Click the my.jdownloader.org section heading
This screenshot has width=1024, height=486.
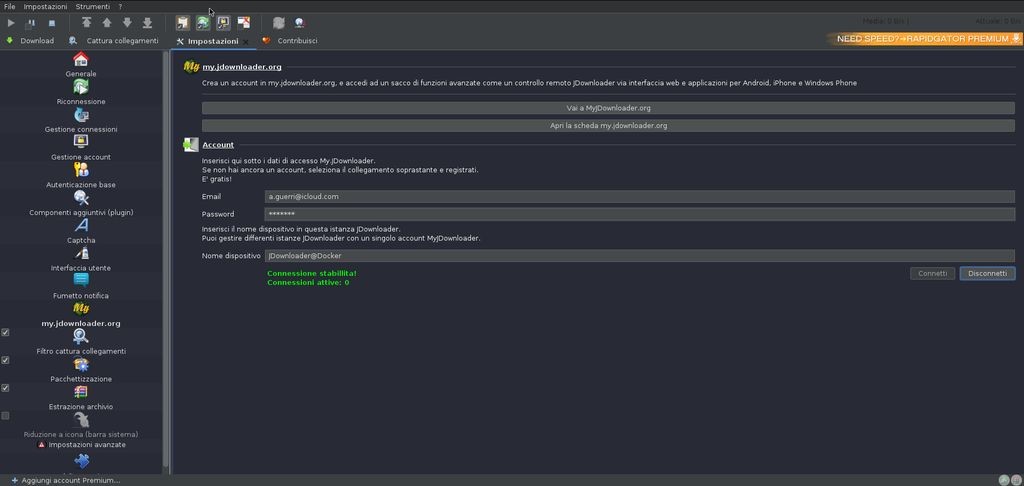242,67
